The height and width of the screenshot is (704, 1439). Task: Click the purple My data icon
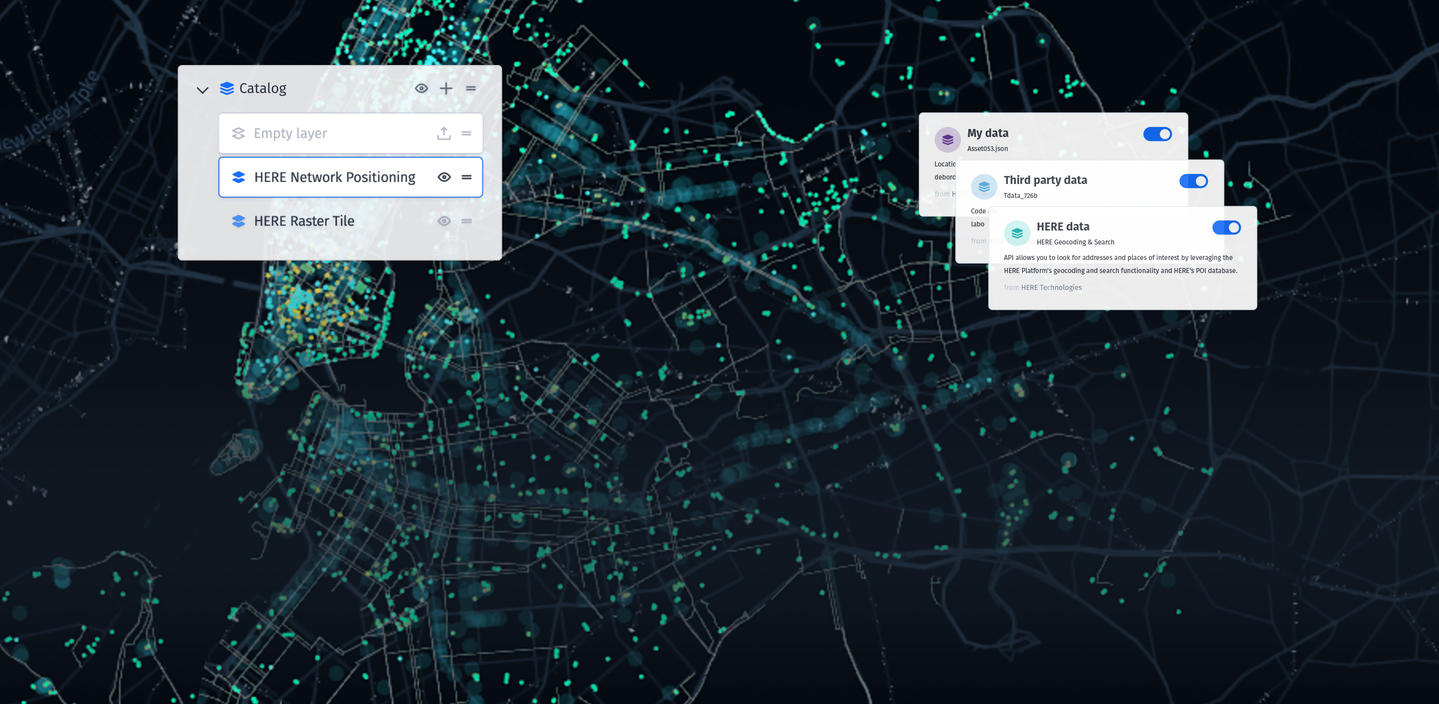click(948, 139)
